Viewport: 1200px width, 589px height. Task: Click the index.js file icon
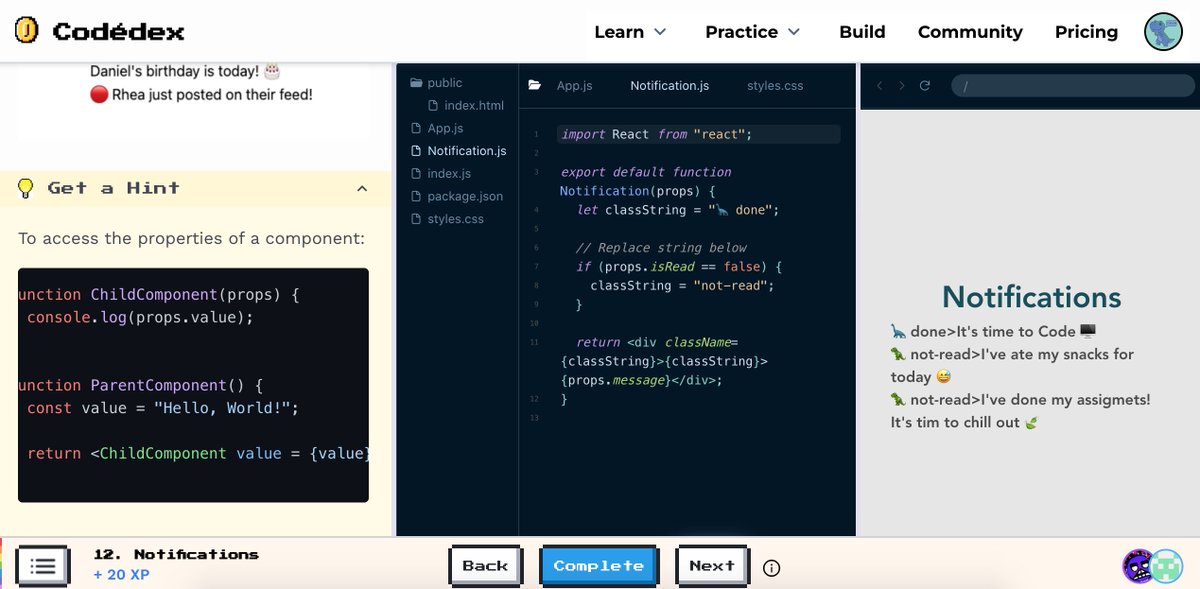[417, 173]
